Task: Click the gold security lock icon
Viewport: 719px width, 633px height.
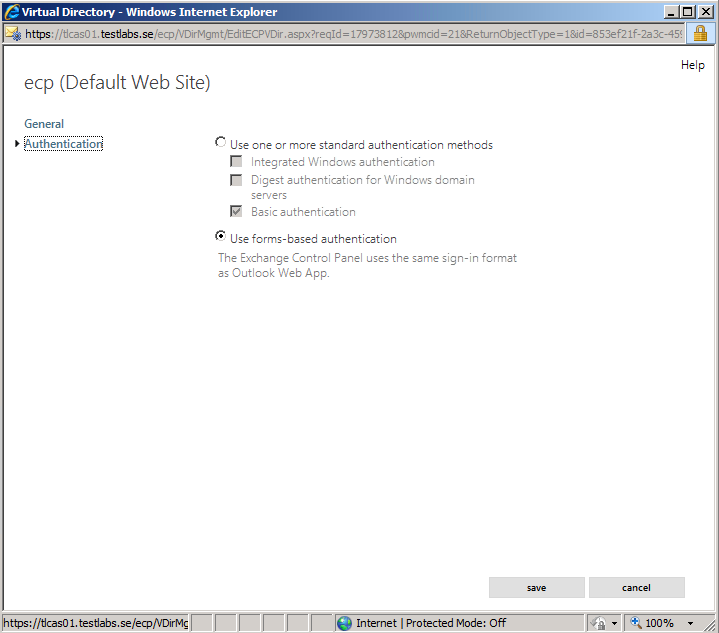Action: 700,33
